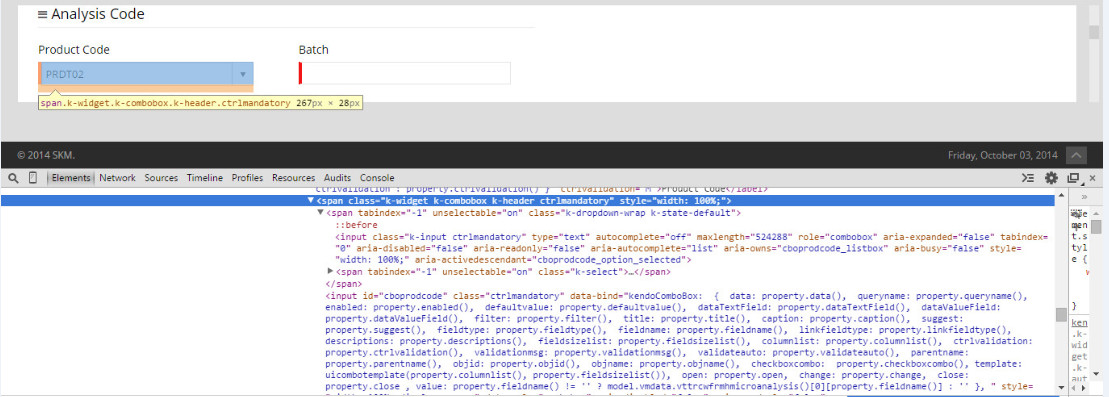Open the Timeline tab
The image size is (1109, 397).
(x=204, y=178)
